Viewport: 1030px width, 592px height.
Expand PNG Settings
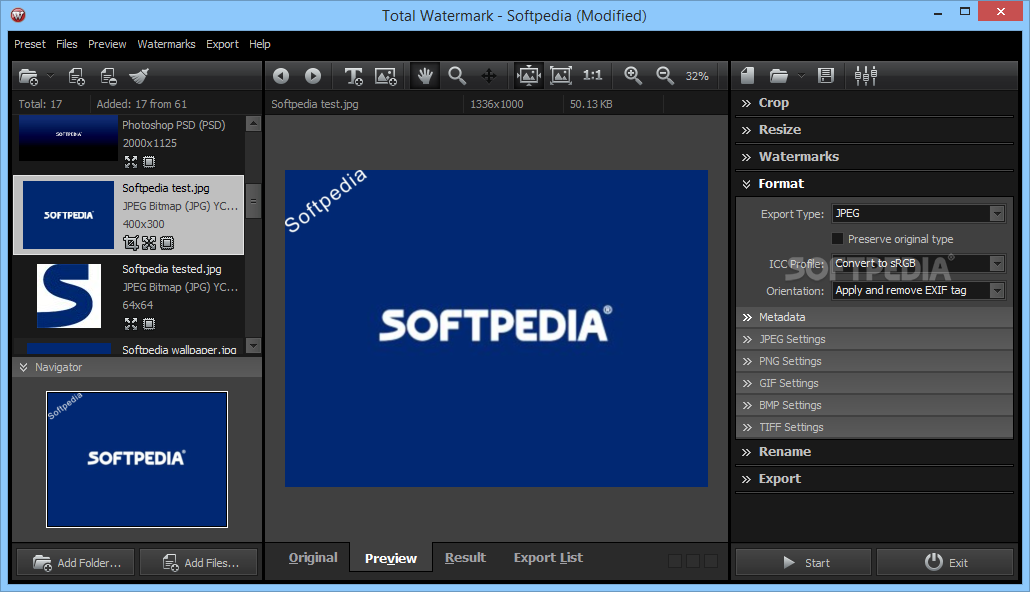874,361
